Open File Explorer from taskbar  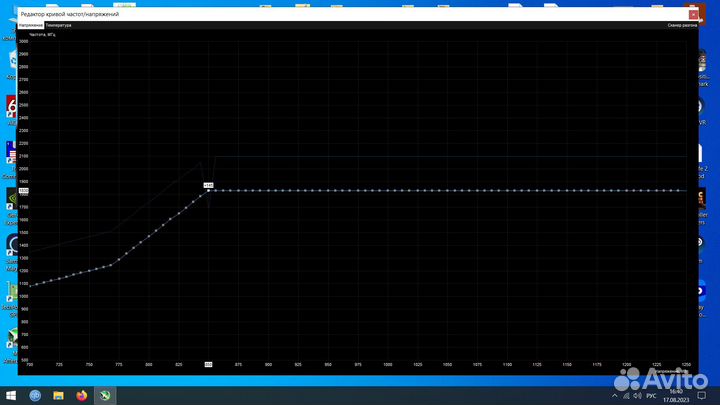[x=59, y=395]
